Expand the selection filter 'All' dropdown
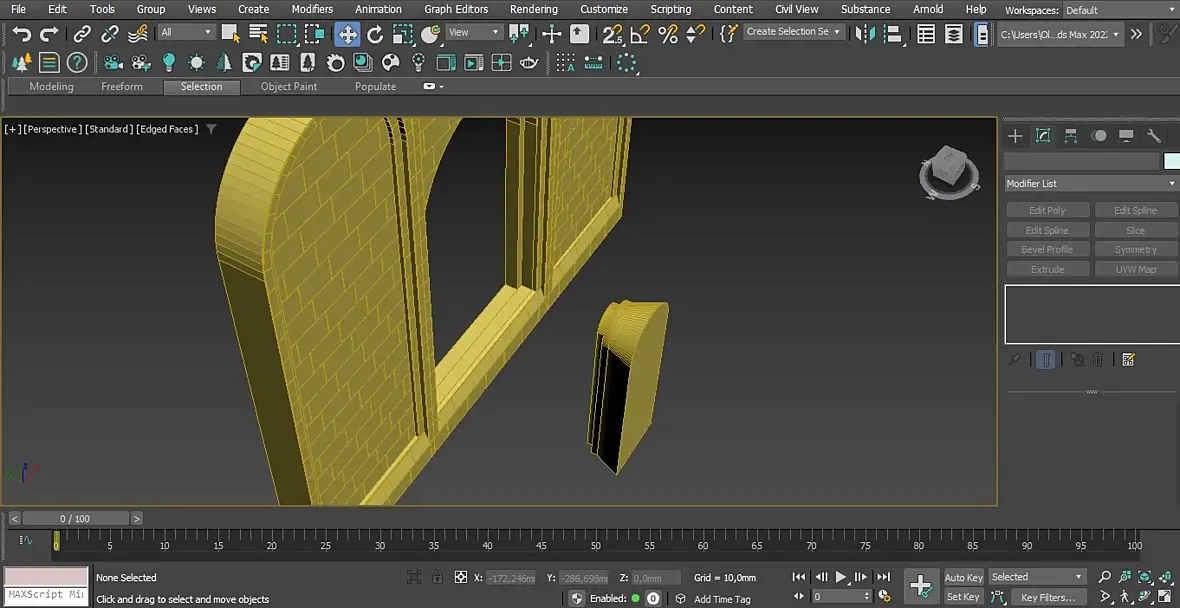This screenshot has width=1180, height=608. point(186,32)
